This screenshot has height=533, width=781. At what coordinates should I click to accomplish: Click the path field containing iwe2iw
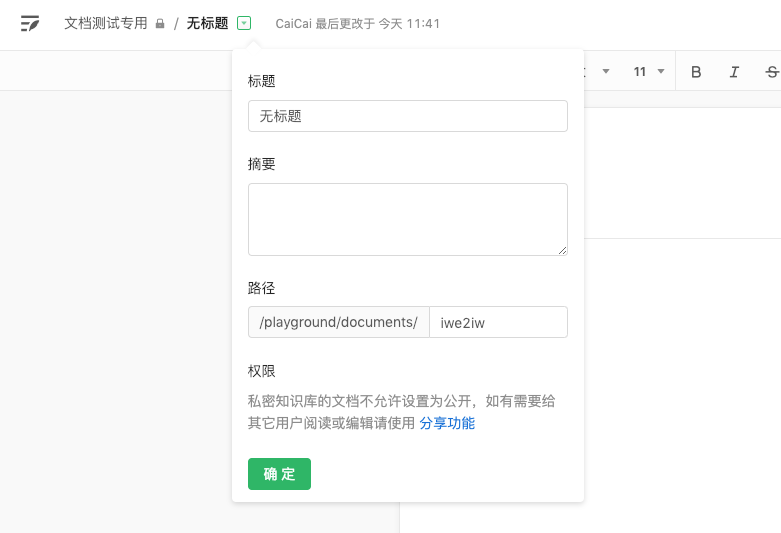pos(498,322)
